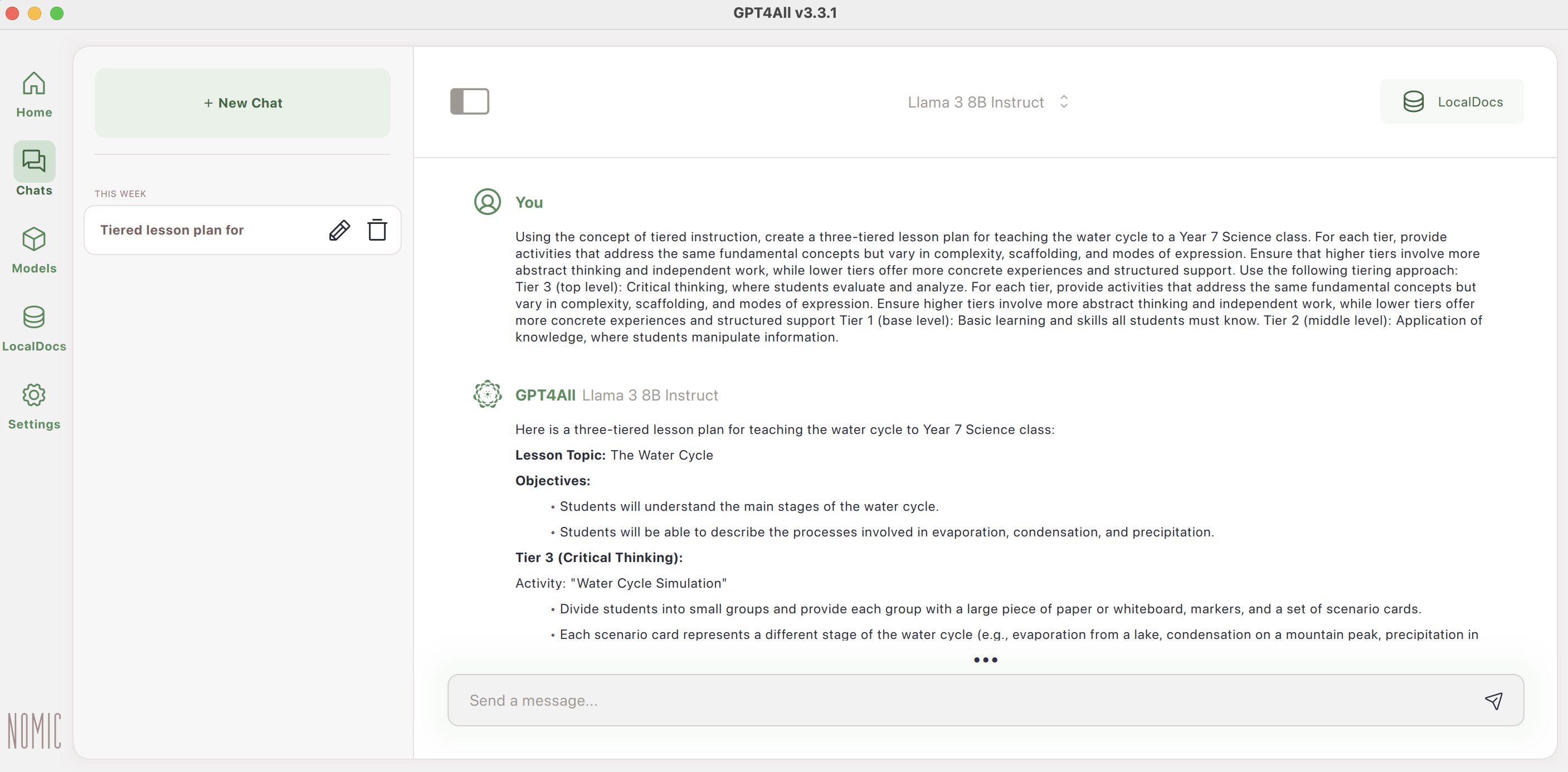1568x772 pixels.
Task: Open the LocalDocs button at top right
Action: pyautogui.click(x=1452, y=101)
